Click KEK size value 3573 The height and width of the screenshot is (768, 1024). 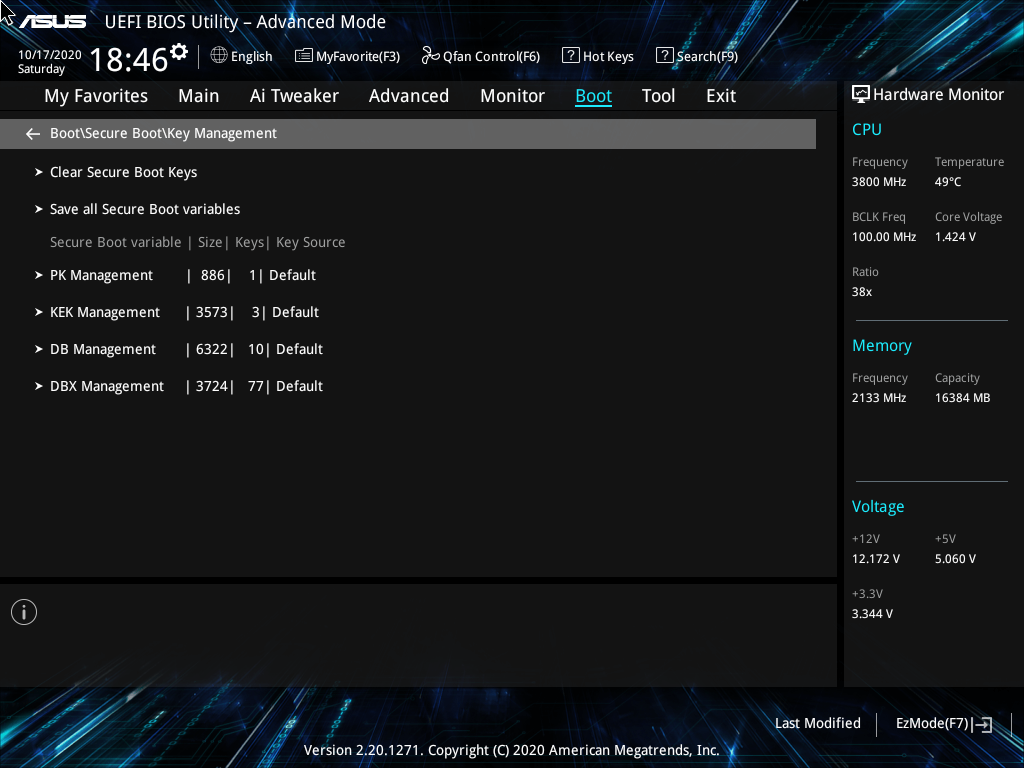tap(212, 313)
